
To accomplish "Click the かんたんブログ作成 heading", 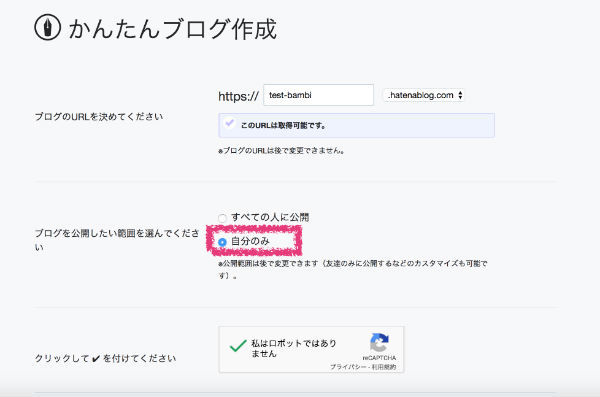I will coord(173,29).
